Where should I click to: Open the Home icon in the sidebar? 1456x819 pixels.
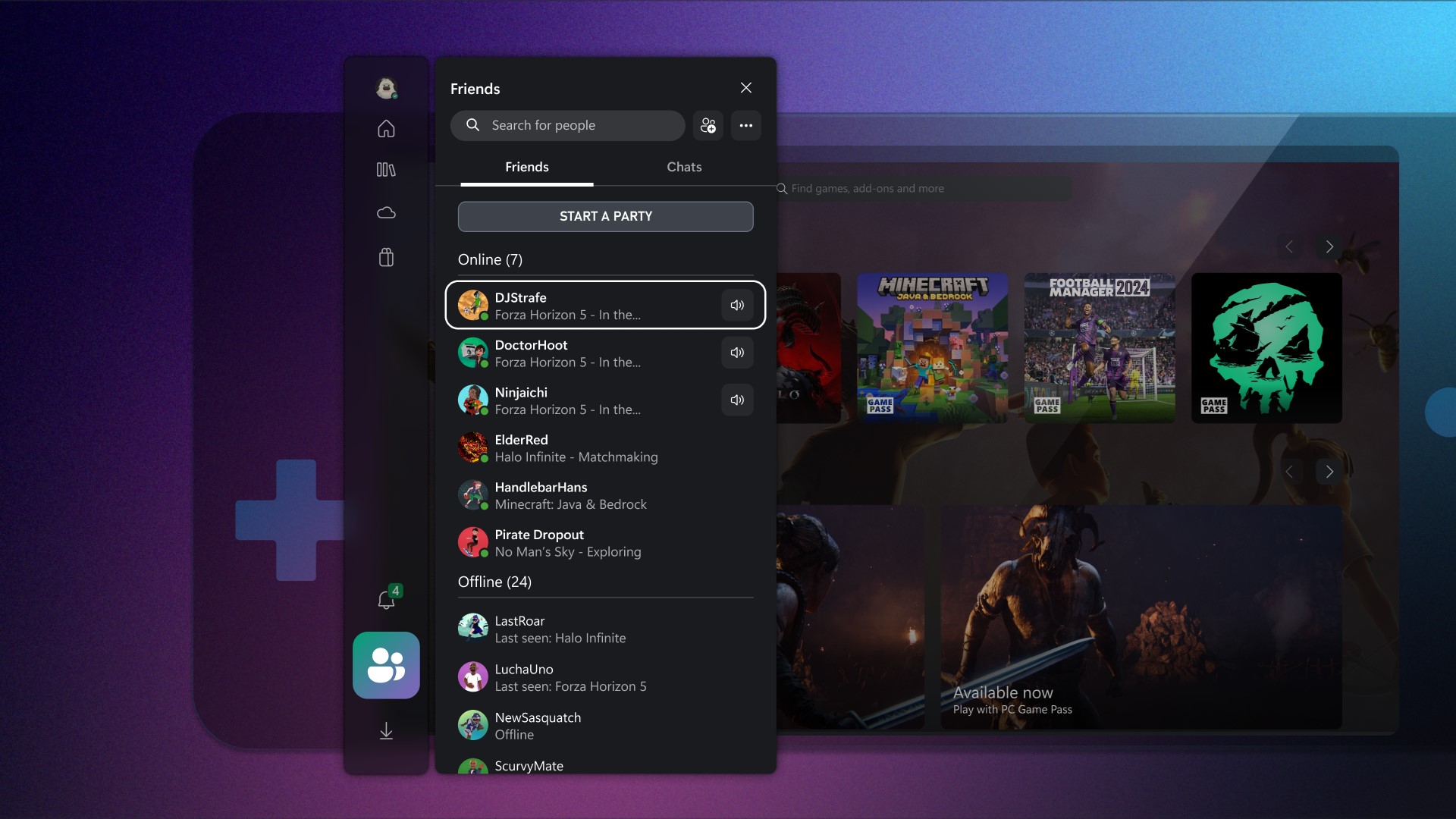point(386,129)
